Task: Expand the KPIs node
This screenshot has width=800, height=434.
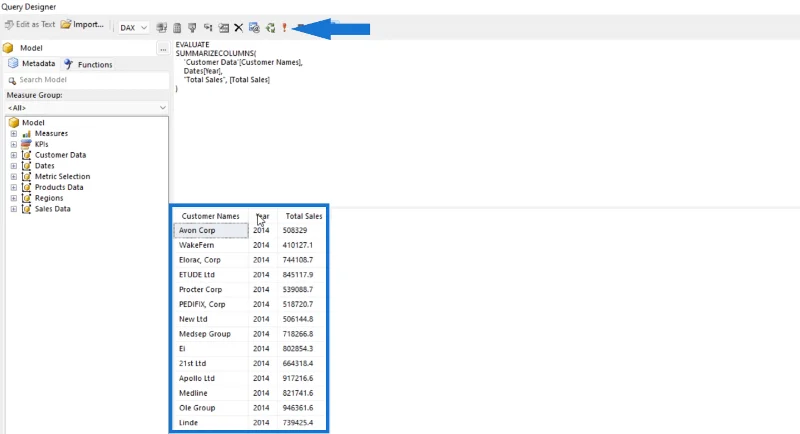Action: (x=14, y=144)
